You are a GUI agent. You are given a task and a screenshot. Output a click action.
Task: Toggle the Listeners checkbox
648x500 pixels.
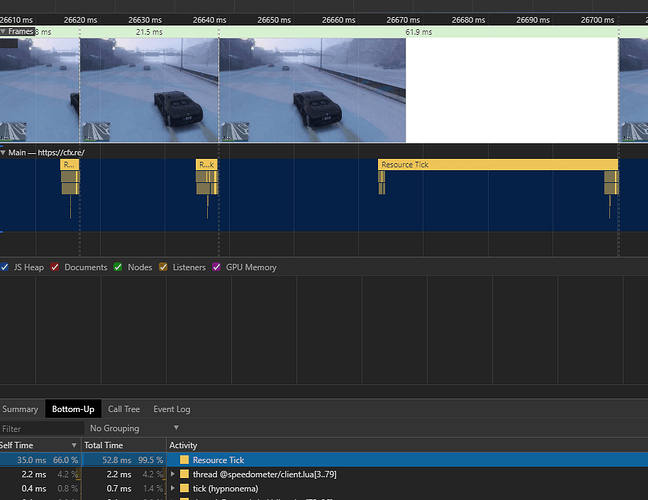click(x=163, y=267)
